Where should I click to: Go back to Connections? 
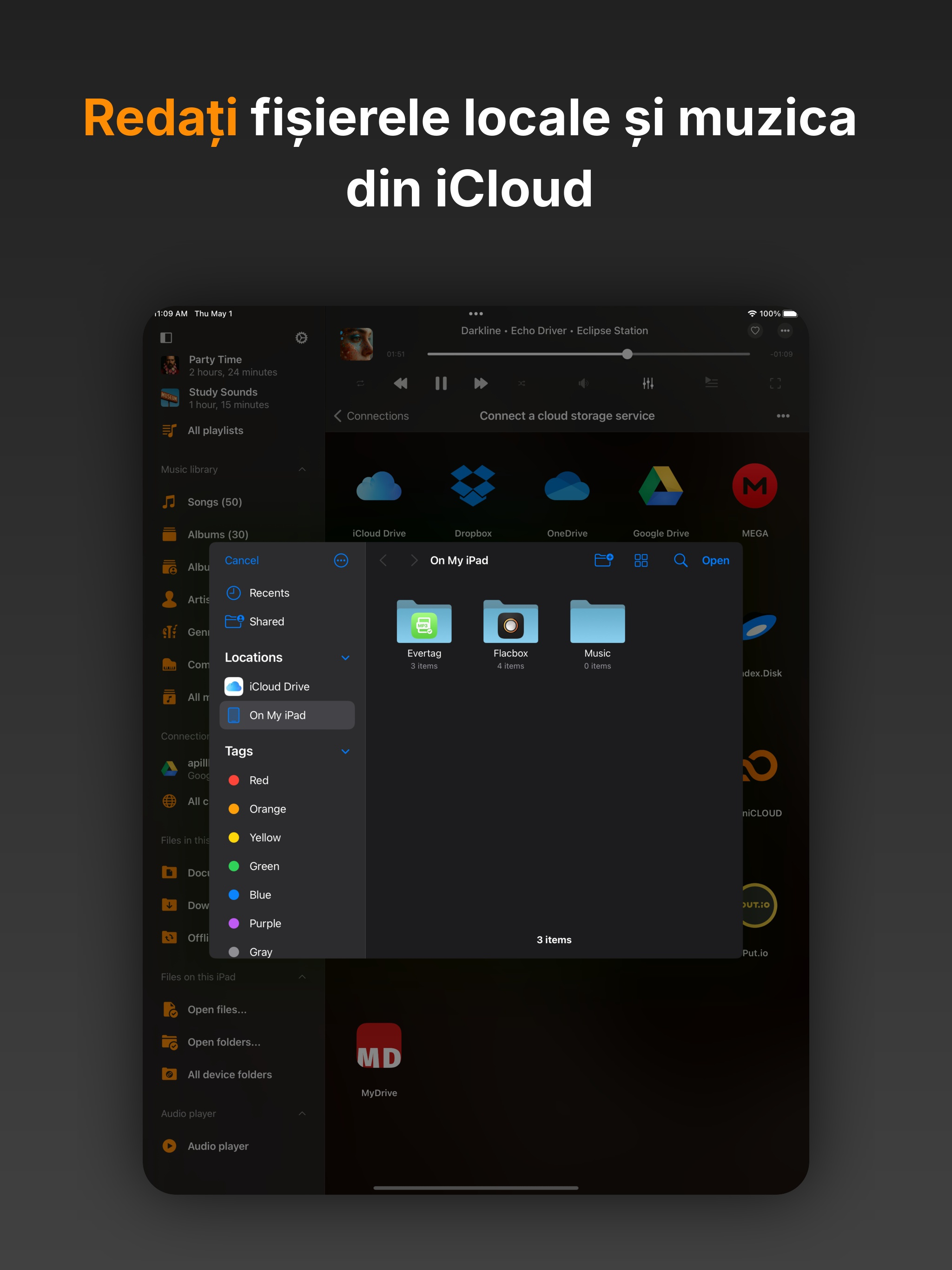(371, 416)
